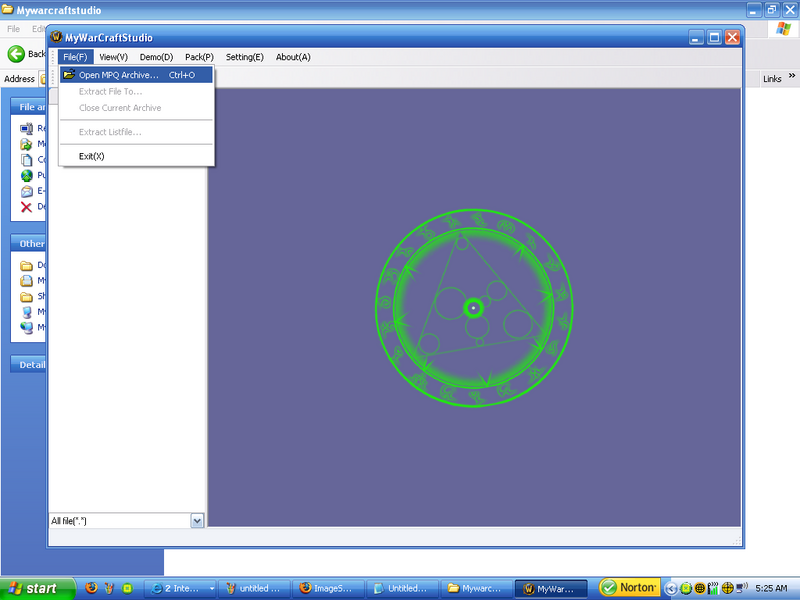Open the Internet Explorer taskbar group
This screenshot has height=600, width=800.
(180, 588)
